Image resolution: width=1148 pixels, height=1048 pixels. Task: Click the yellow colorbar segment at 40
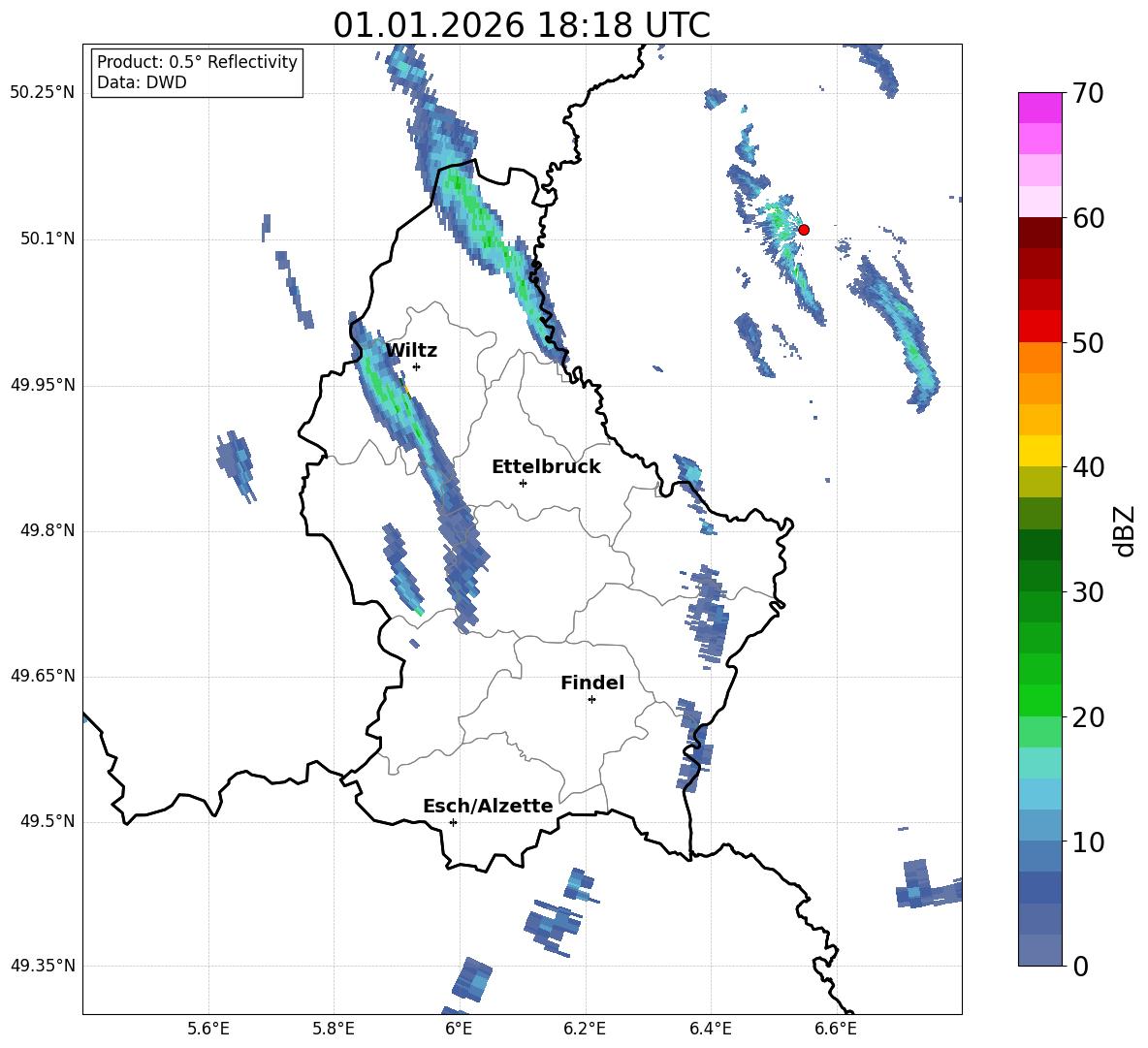tap(1039, 451)
